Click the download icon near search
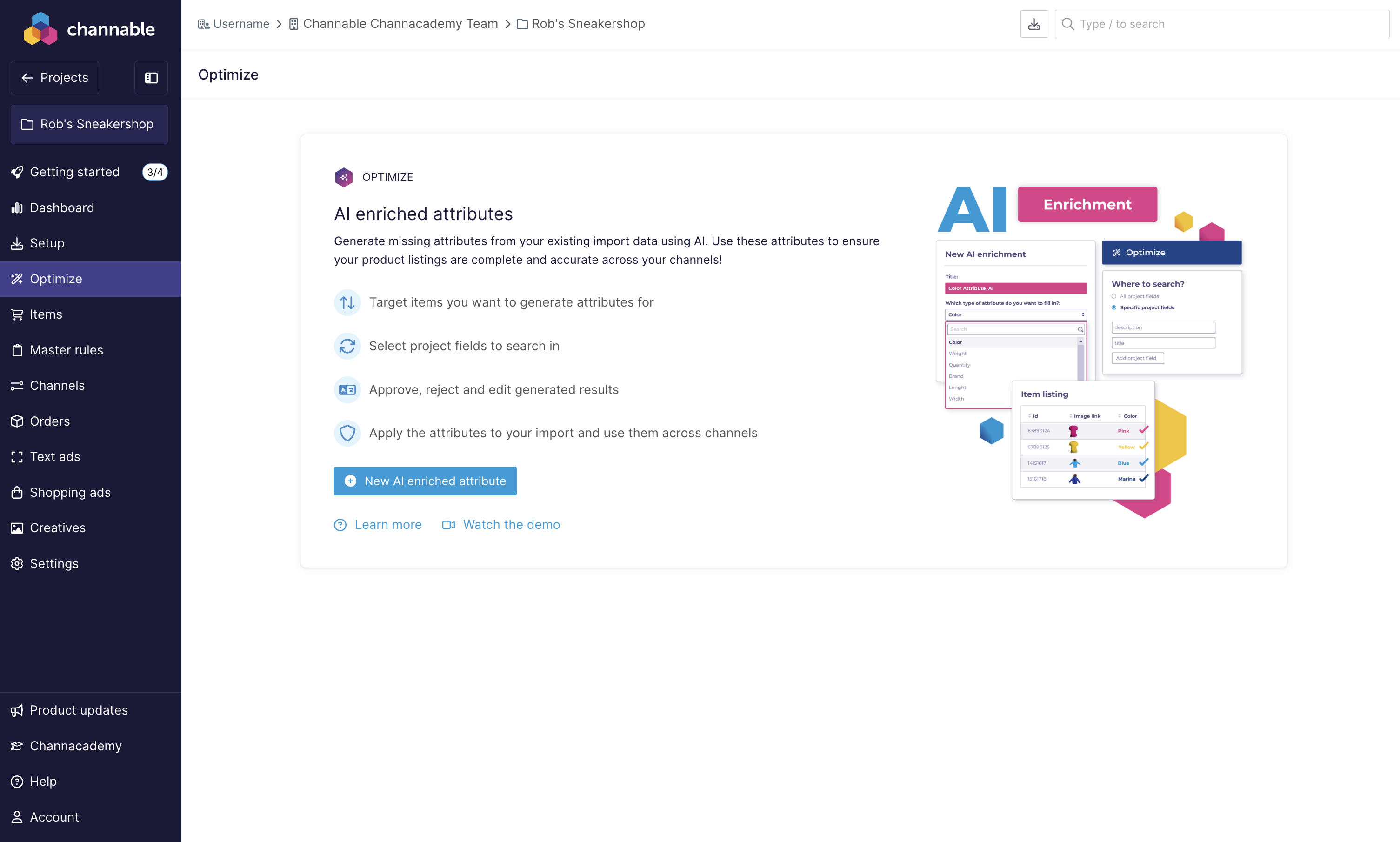Image resolution: width=1400 pixels, height=842 pixels. [1033, 24]
